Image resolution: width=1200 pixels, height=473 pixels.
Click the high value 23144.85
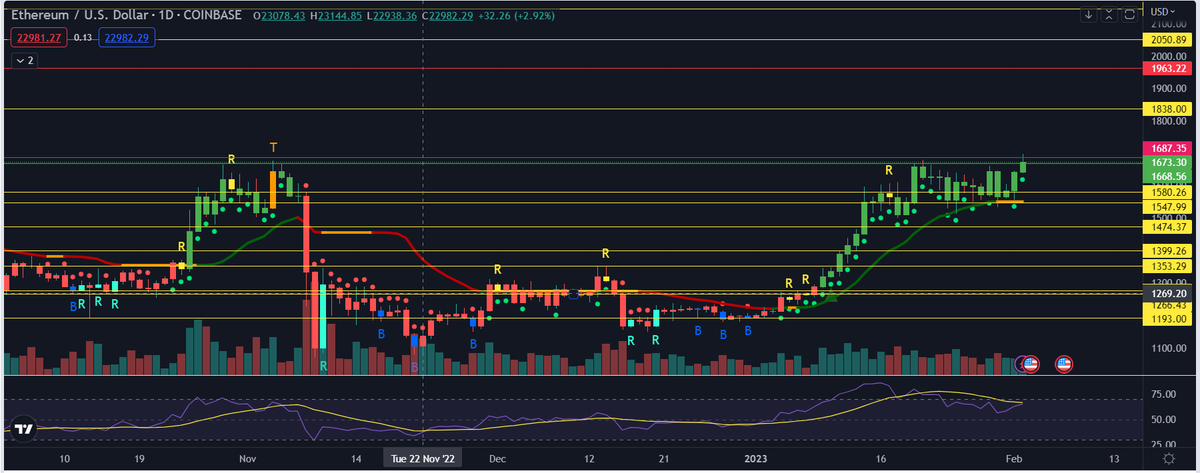[x=338, y=16]
